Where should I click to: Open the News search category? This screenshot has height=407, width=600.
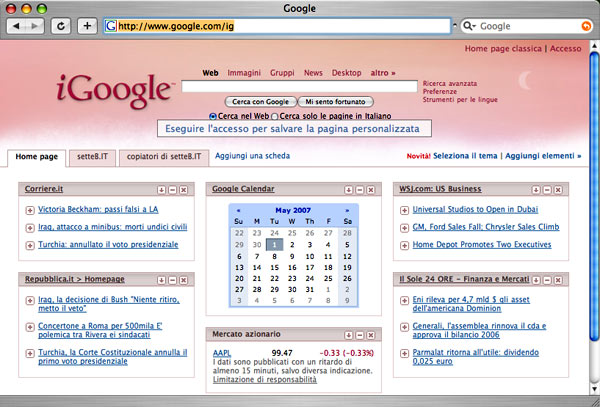[x=313, y=73]
